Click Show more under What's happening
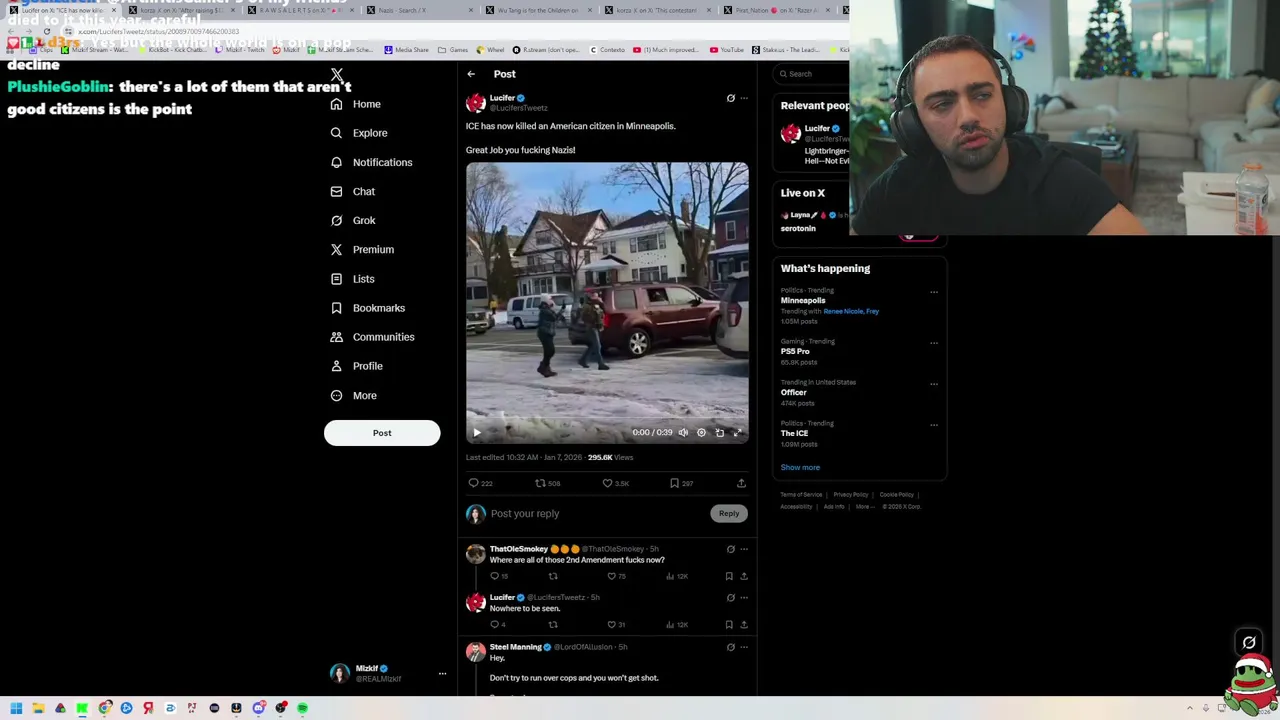The image size is (1280, 720). pyautogui.click(x=800, y=467)
